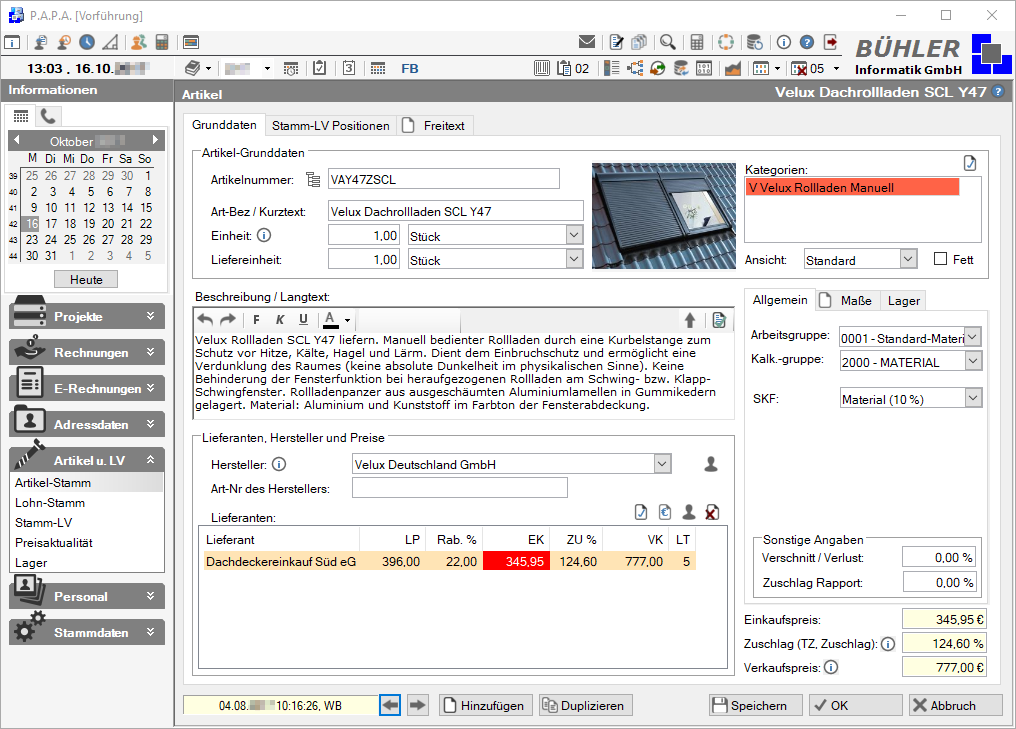Toggle the Fett checkbox
The width and height of the screenshot is (1016, 729).
pyautogui.click(x=940, y=259)
